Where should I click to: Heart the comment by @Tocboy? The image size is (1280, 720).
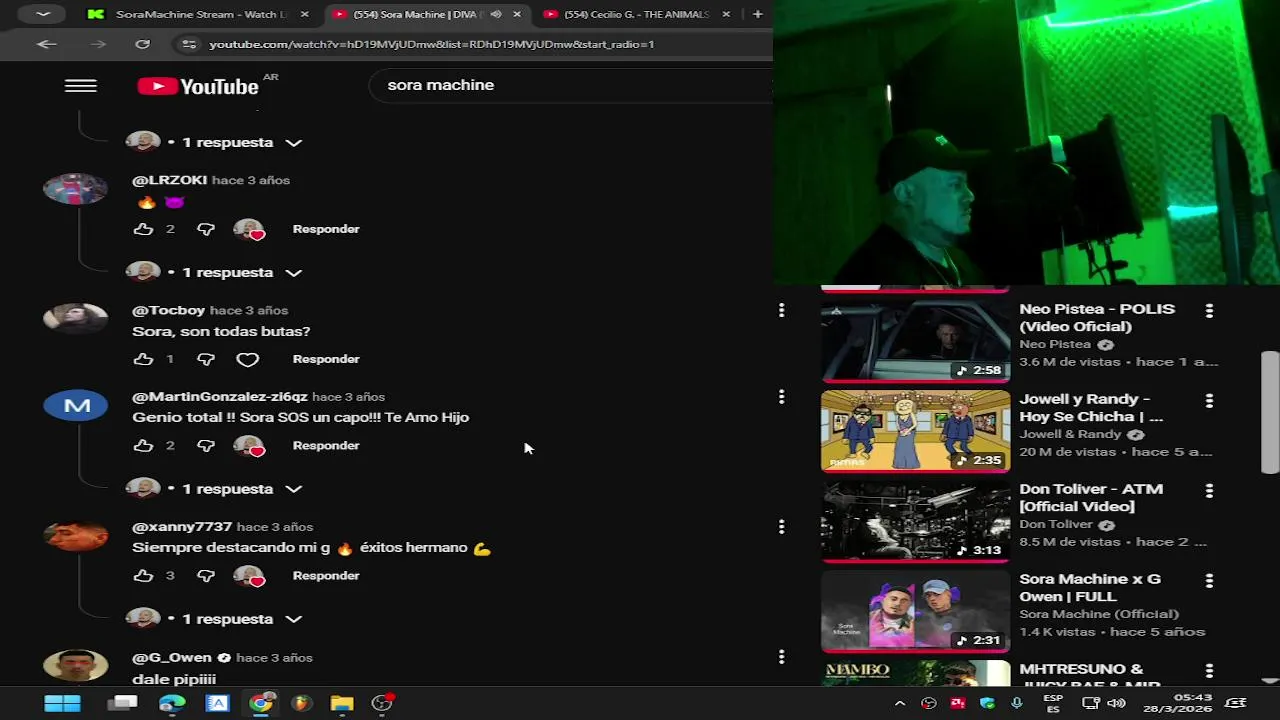[248, 359]
